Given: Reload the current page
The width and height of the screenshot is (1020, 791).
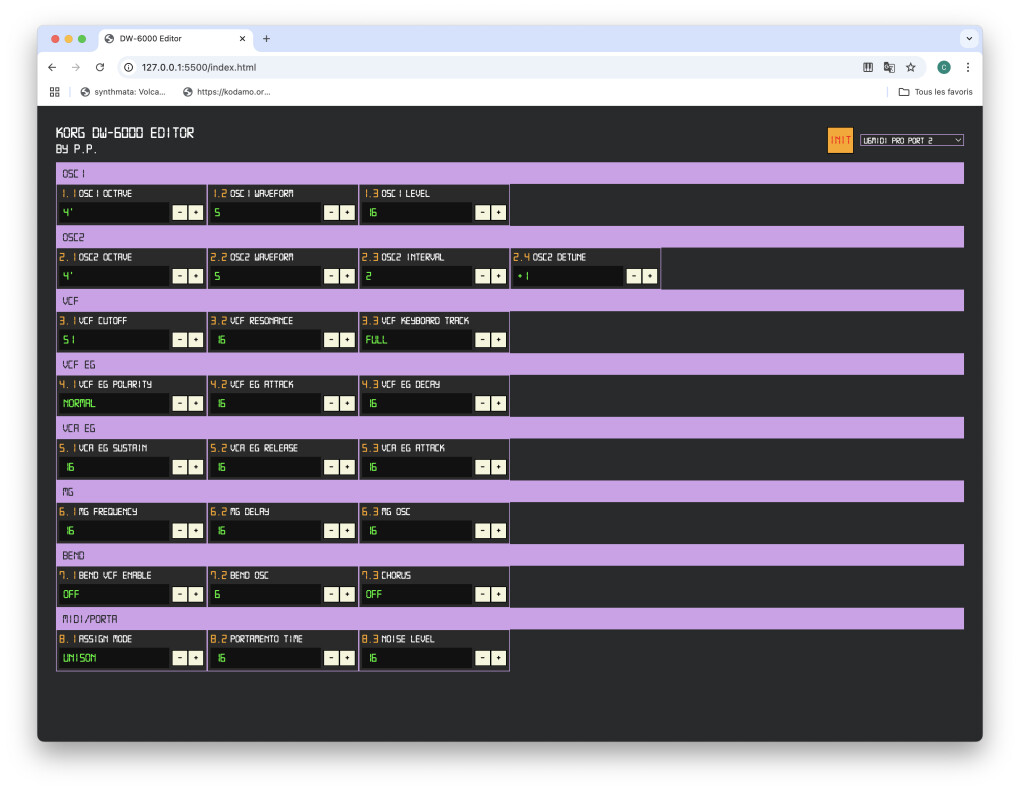Looking at the screenshot, I should (100, 67).
